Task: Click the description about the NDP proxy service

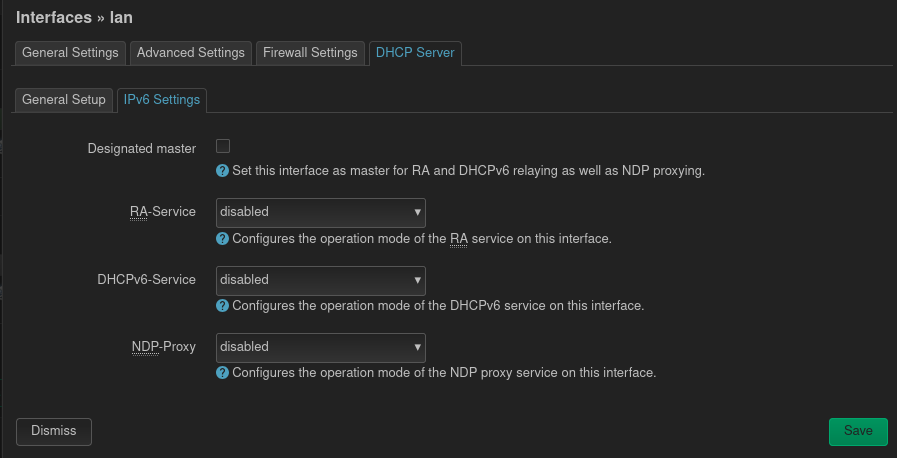Action: 444,373
